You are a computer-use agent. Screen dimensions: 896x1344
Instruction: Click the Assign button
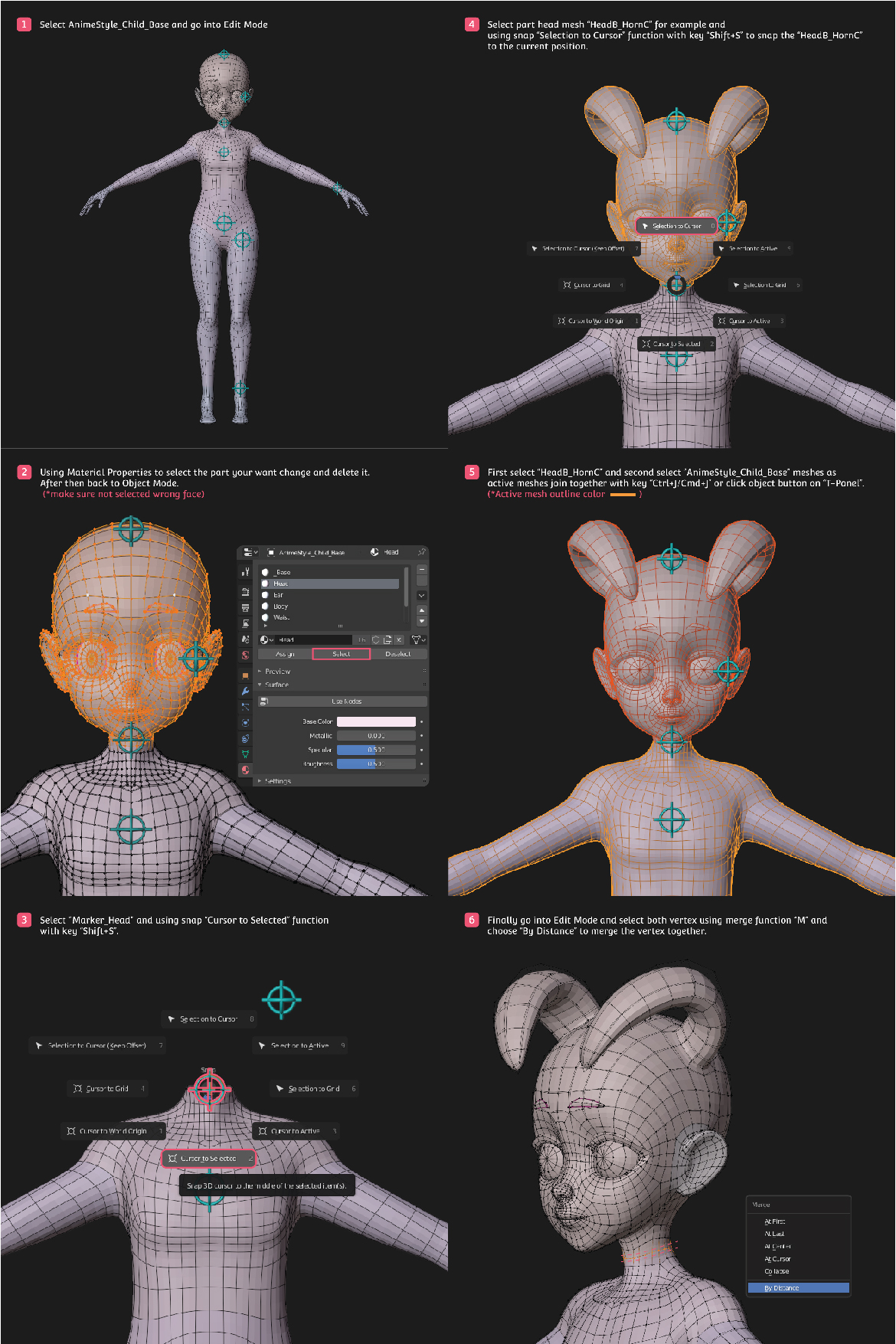click(285, 654)
